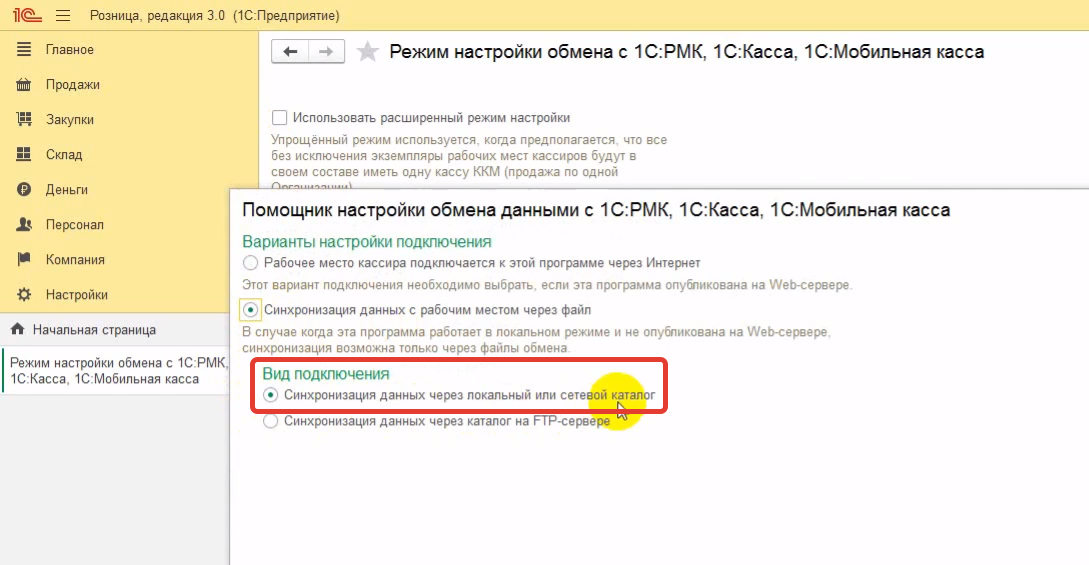Click the Варианты настройки подключения heading
The width and height of the screenshot is (1089, 565).
click(367, 242)
